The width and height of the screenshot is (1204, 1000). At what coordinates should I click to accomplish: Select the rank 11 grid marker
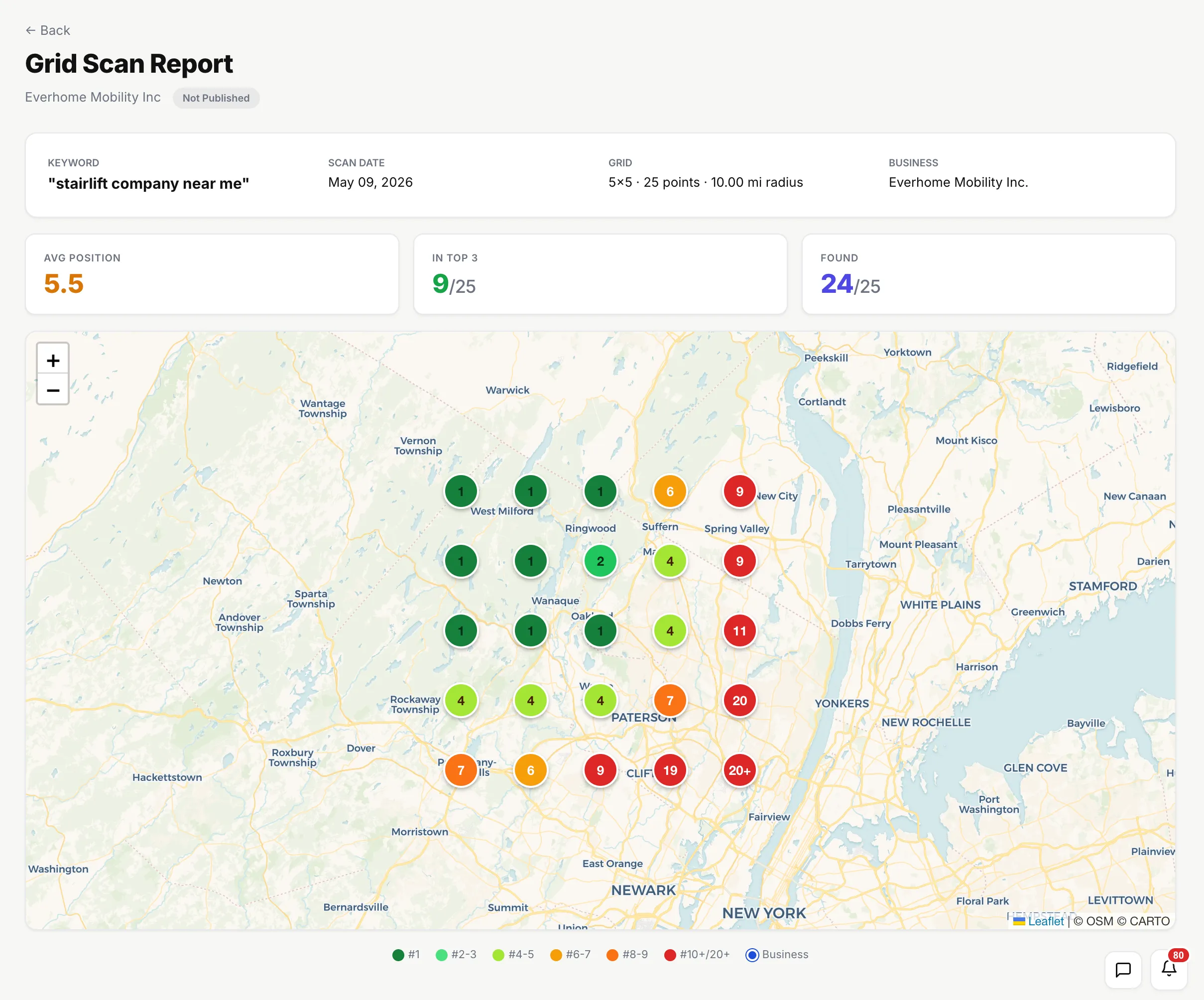point(739,631)
